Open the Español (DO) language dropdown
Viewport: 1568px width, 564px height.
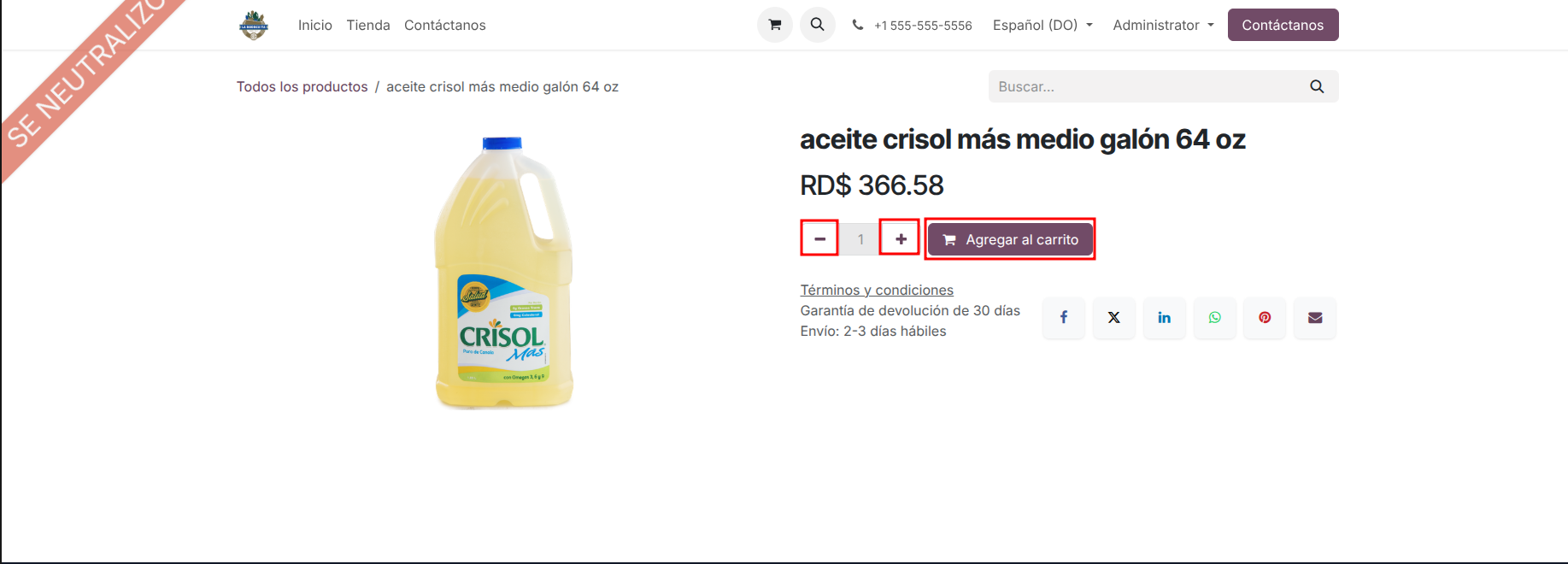(1042, 25)
